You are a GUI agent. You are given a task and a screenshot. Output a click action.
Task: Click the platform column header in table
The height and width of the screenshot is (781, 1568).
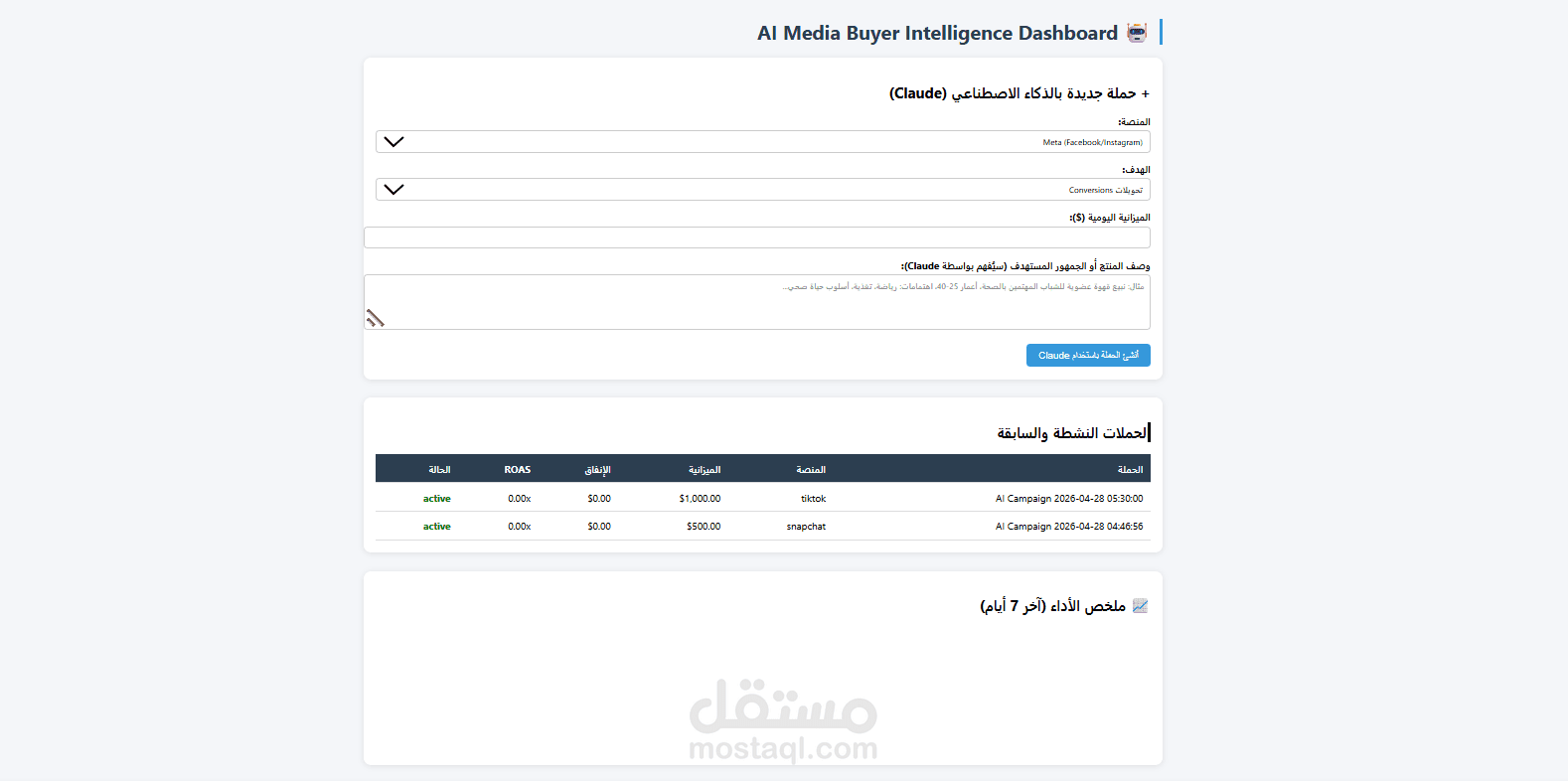click(x=811, y=470)
